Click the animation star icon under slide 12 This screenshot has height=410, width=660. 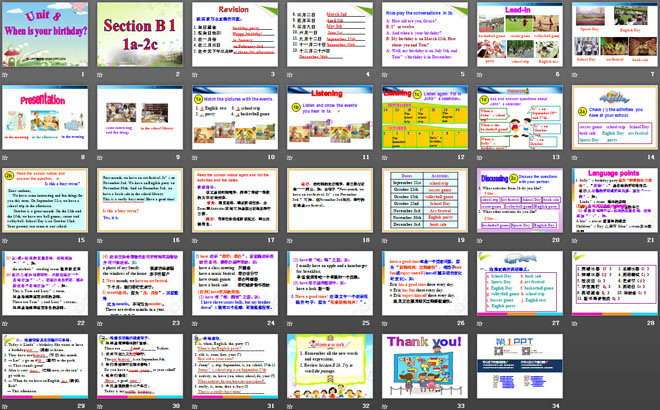[x=385, y=157]
